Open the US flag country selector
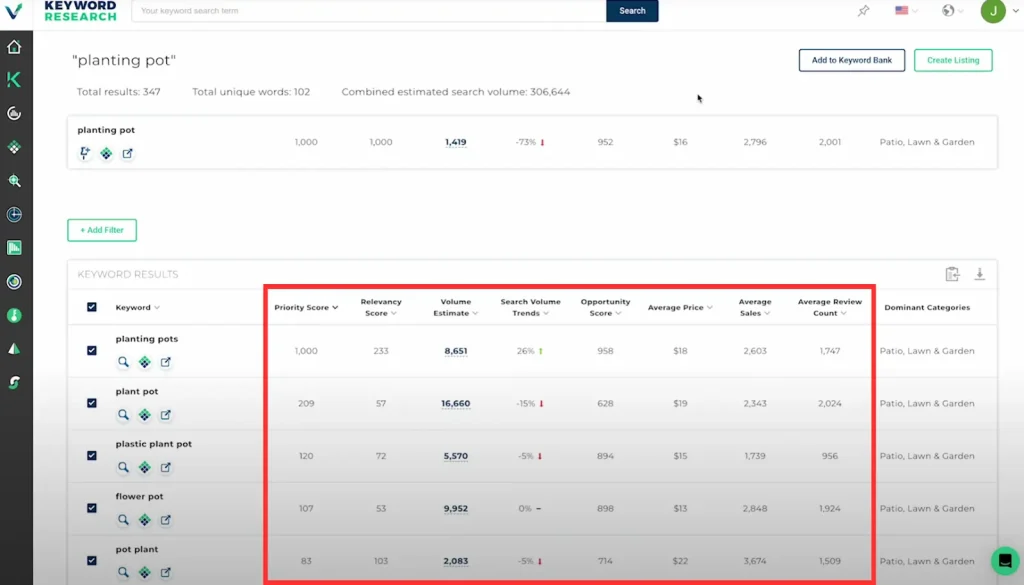The width and height of the screenshot is (1024, 585). [906, 10]
